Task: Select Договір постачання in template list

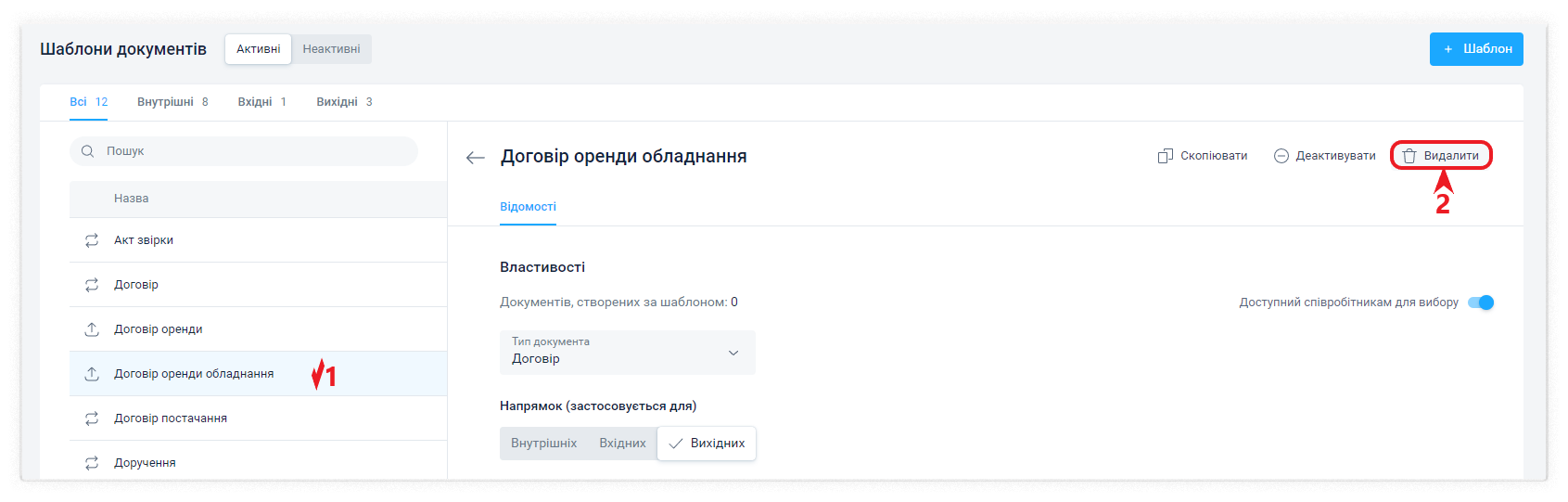Action: [x=171, y=418]
